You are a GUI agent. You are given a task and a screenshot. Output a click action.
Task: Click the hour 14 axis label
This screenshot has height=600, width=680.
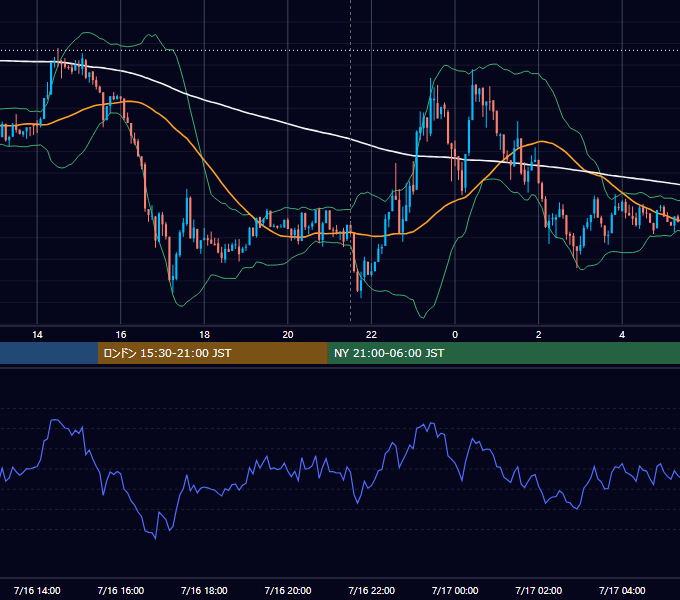[x=37, y=335]
